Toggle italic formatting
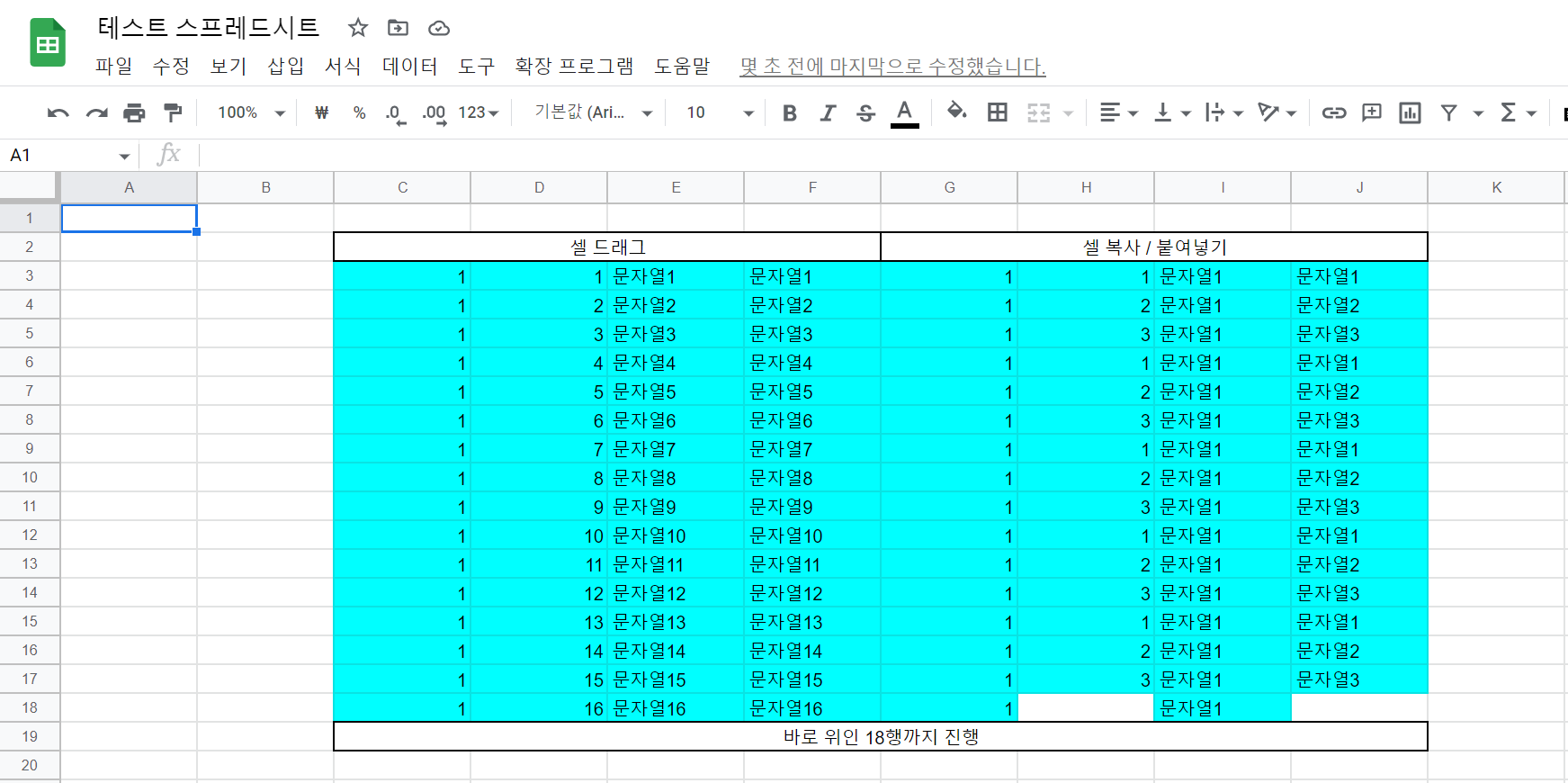 828,112
